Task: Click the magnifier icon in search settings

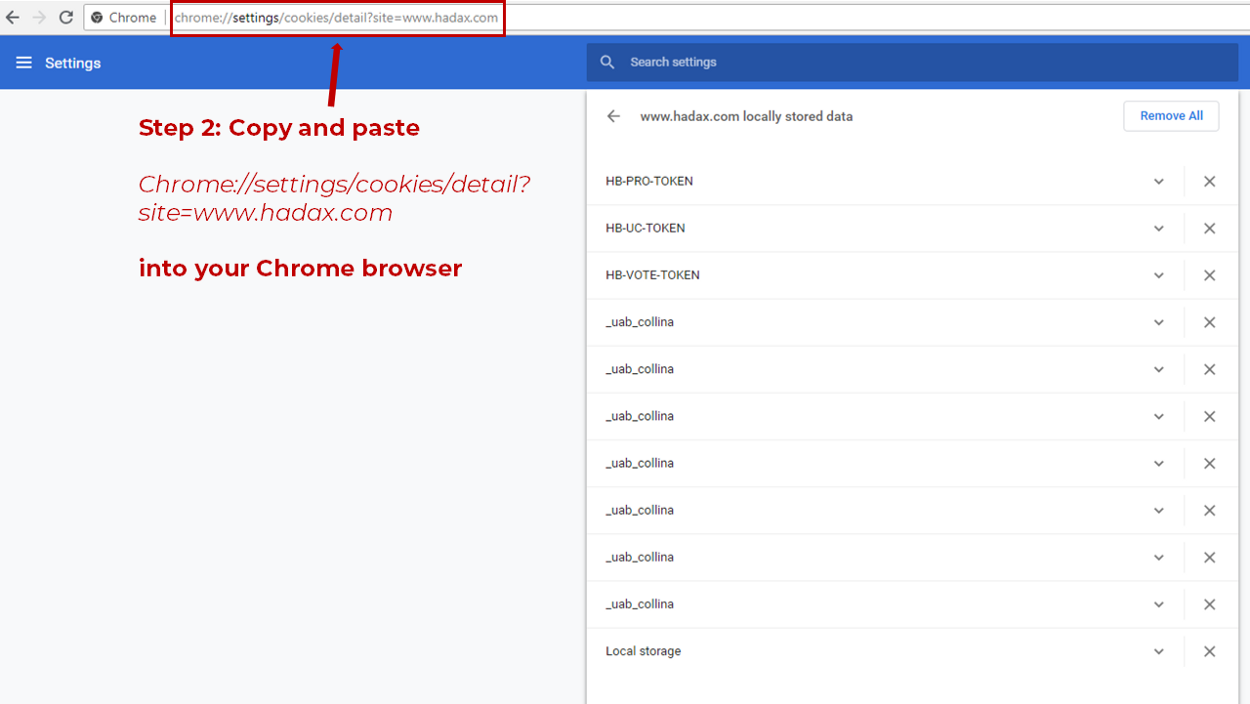Action: pos(607,62)
